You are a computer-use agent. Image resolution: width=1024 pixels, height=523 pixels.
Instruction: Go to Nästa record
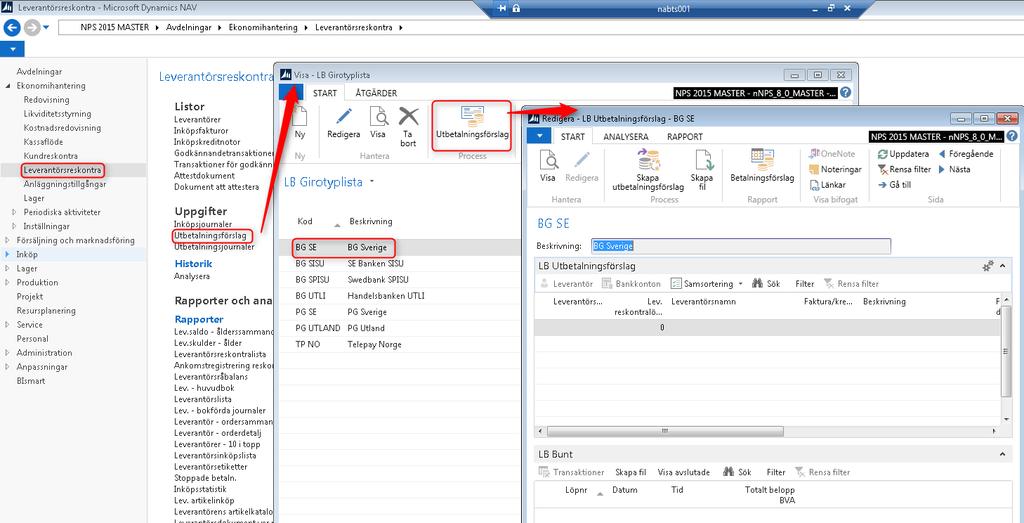(x=954, y=169)
